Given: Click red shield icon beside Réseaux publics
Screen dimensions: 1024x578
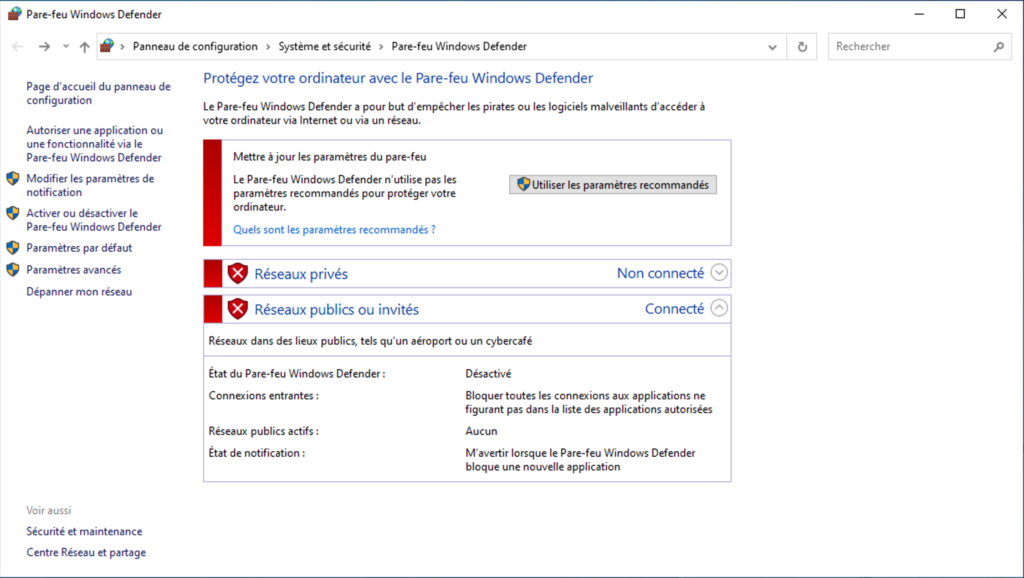Looking at the screenshot, I should click(238, 308).
